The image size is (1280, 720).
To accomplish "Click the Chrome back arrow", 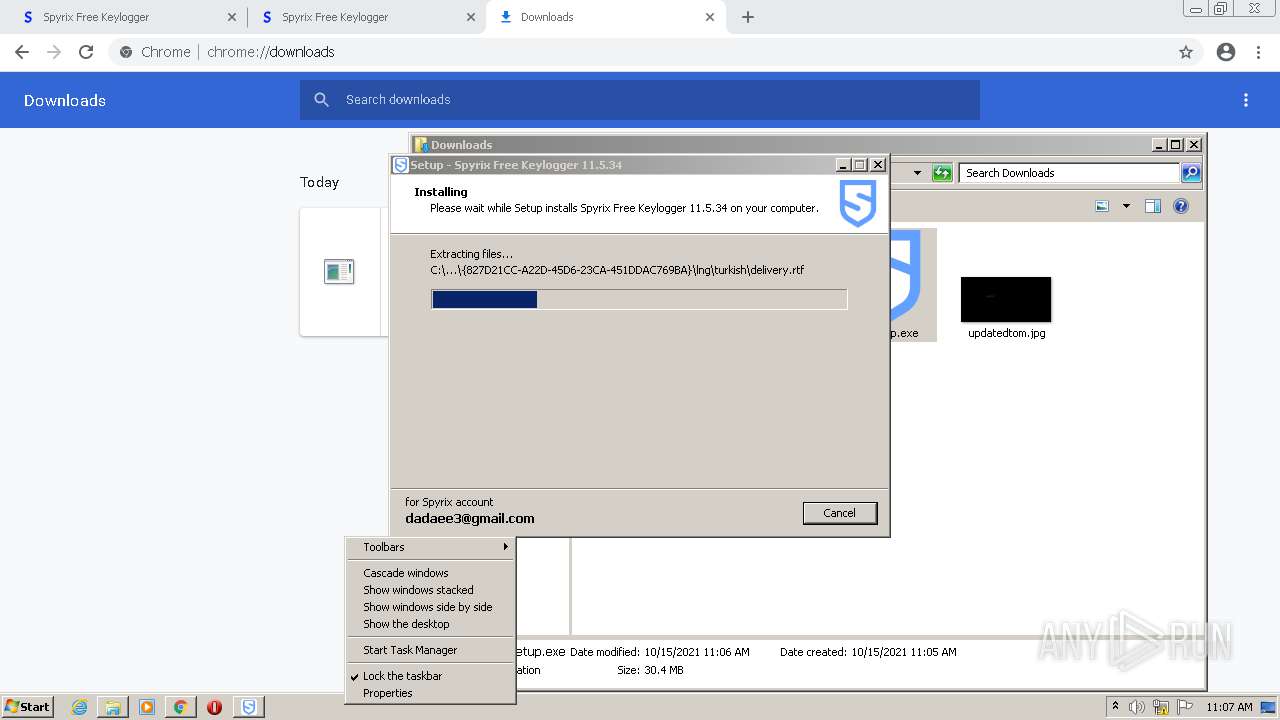I will click(x=22, y=52).
